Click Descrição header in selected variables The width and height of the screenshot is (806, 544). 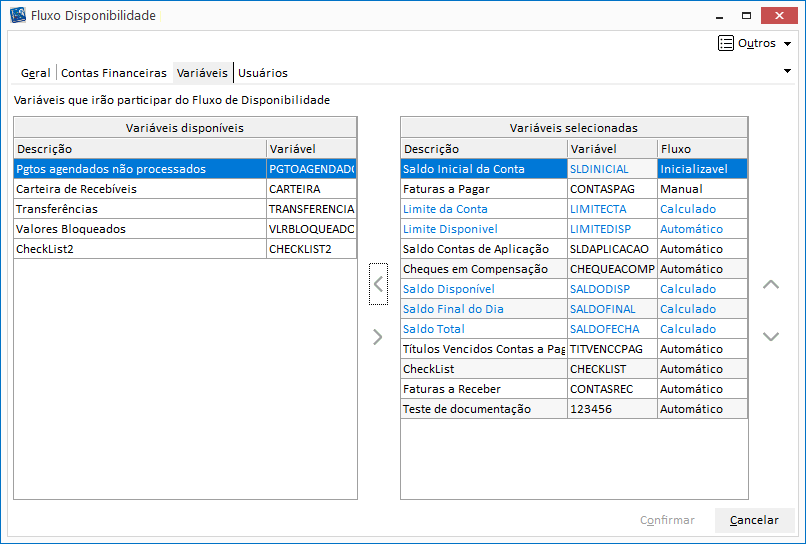484,149
